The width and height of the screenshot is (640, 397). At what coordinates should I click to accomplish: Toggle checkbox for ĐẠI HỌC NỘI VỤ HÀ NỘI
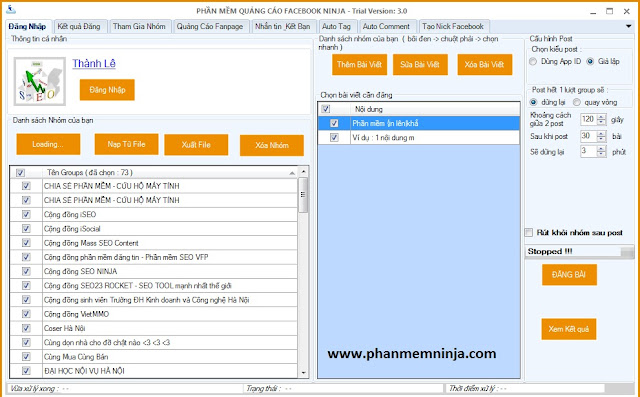point(26,371)
